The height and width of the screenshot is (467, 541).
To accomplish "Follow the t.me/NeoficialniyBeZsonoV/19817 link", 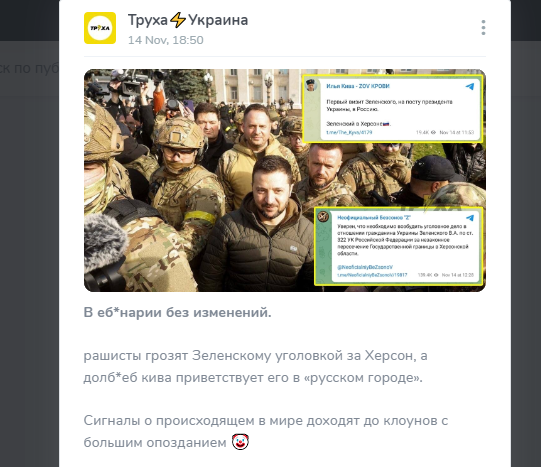I will [372, 275].
